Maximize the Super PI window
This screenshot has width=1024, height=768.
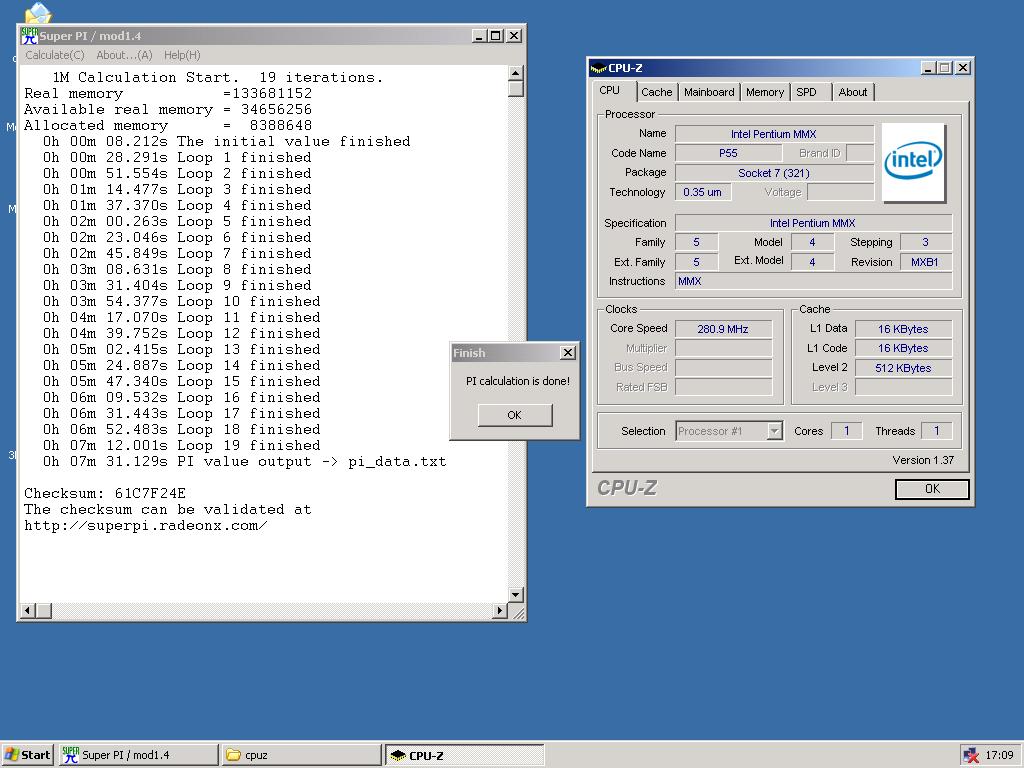[x=496, y=36]
